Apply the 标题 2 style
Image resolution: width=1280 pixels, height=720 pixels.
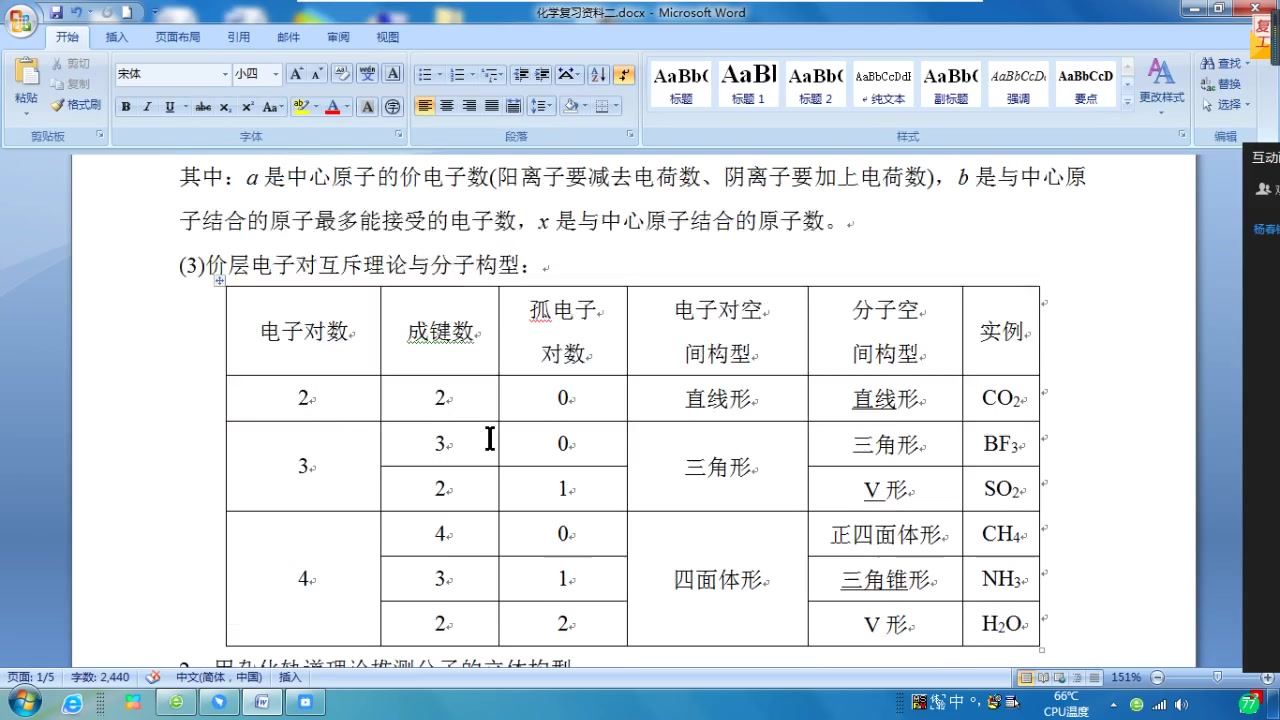(815, 84)
